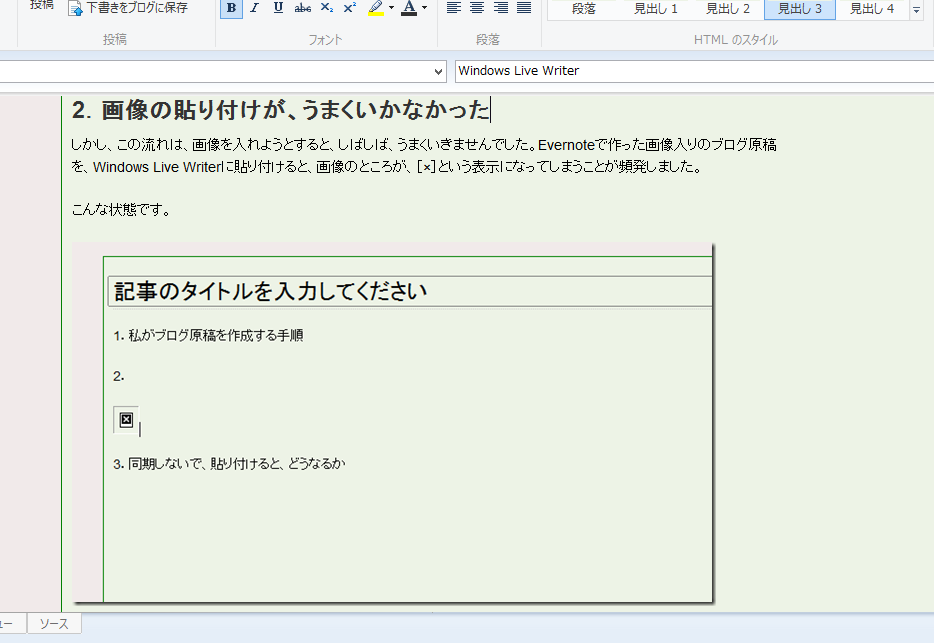The height and width of the screenshot is (643, 934).
Task: Click paragraph text こんな状態です。
Action: point(121,209)
